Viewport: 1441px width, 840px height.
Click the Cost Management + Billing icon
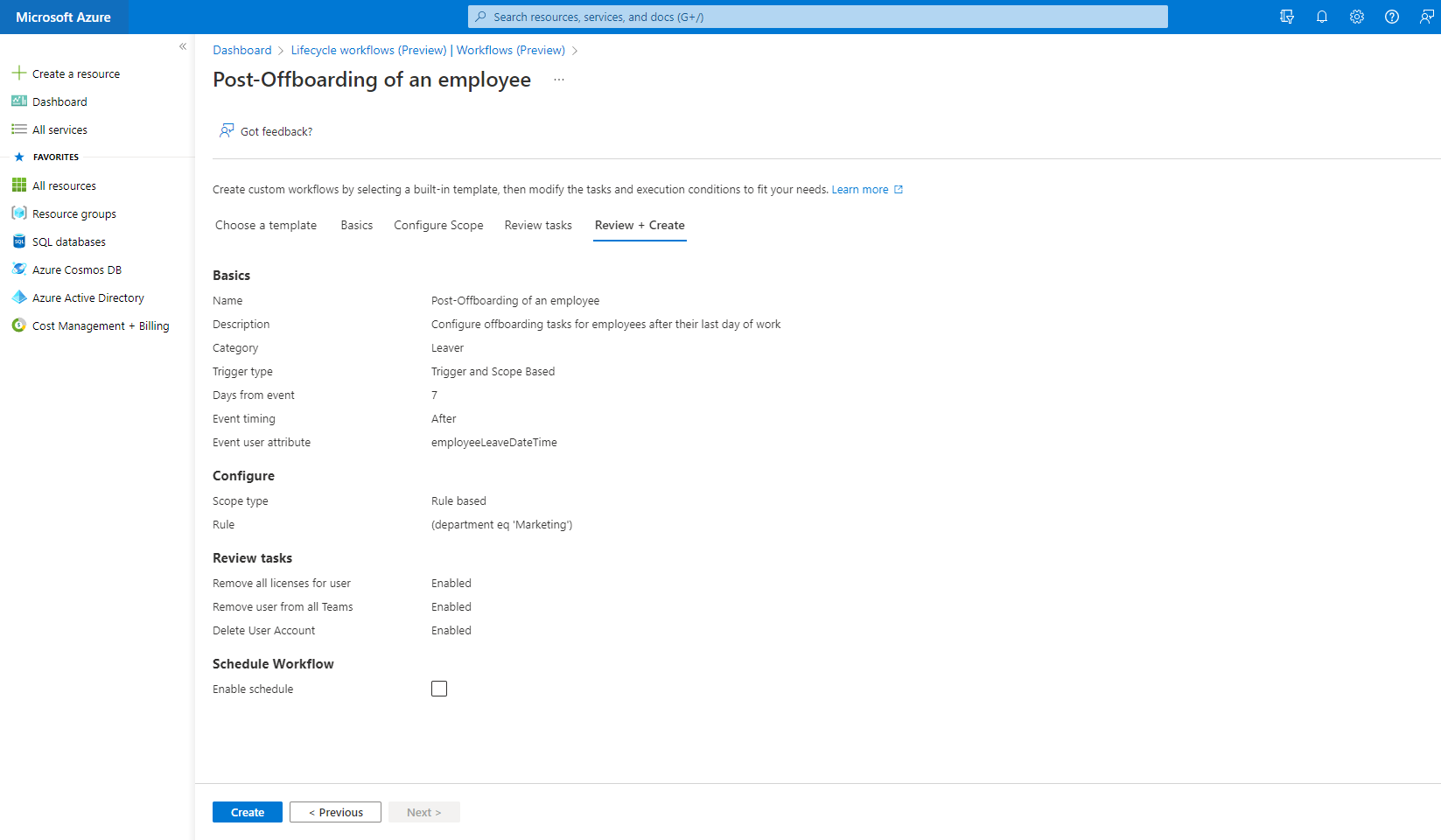coord(19,325)
